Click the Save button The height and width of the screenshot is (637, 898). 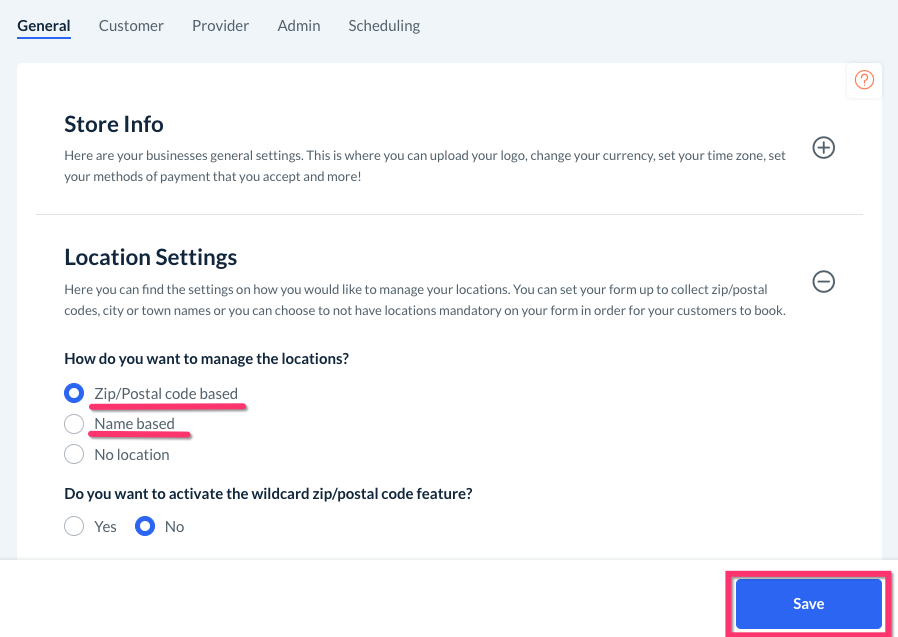pyautogui.click(x=808, y=603)
